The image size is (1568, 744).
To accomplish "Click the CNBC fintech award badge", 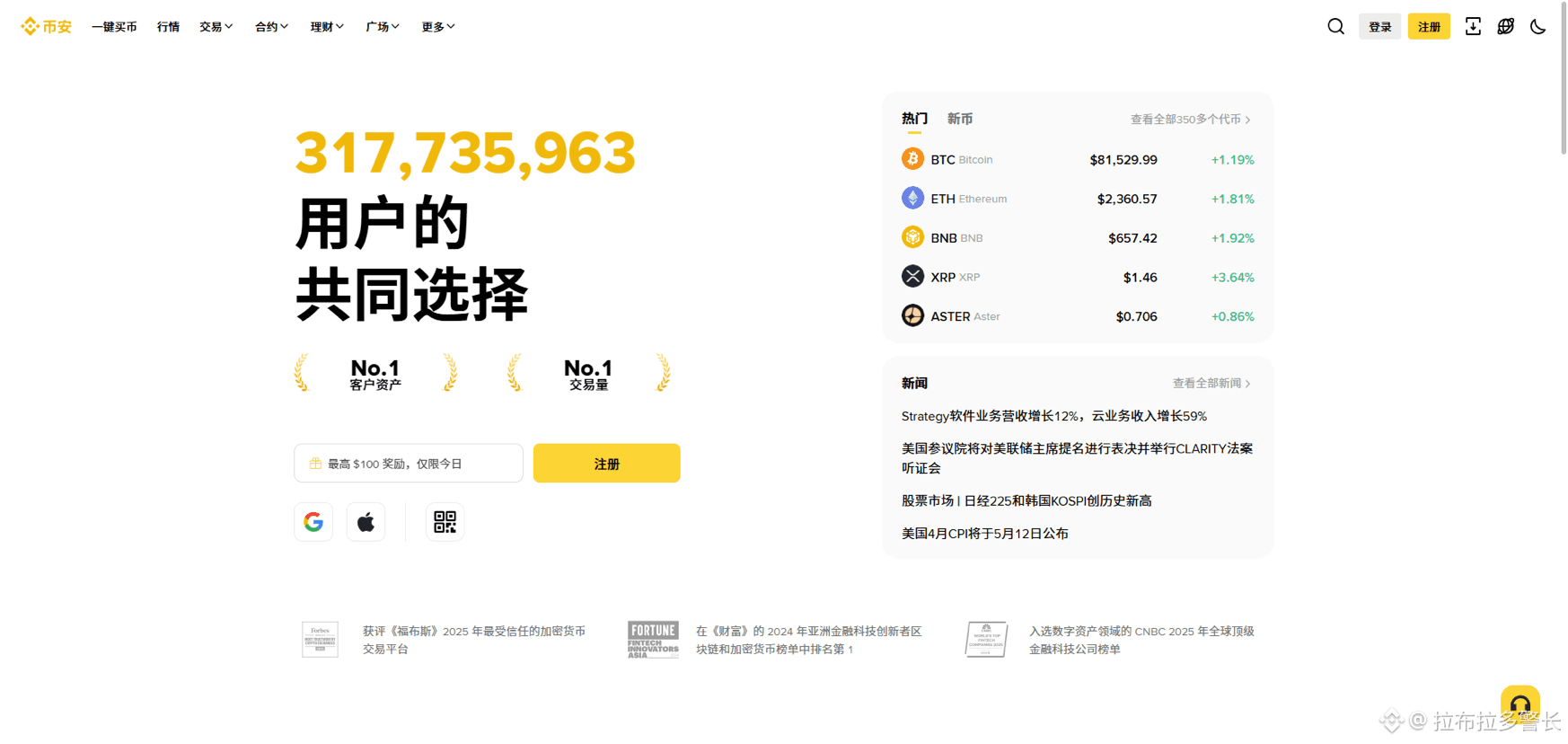I will coord(986,640).
